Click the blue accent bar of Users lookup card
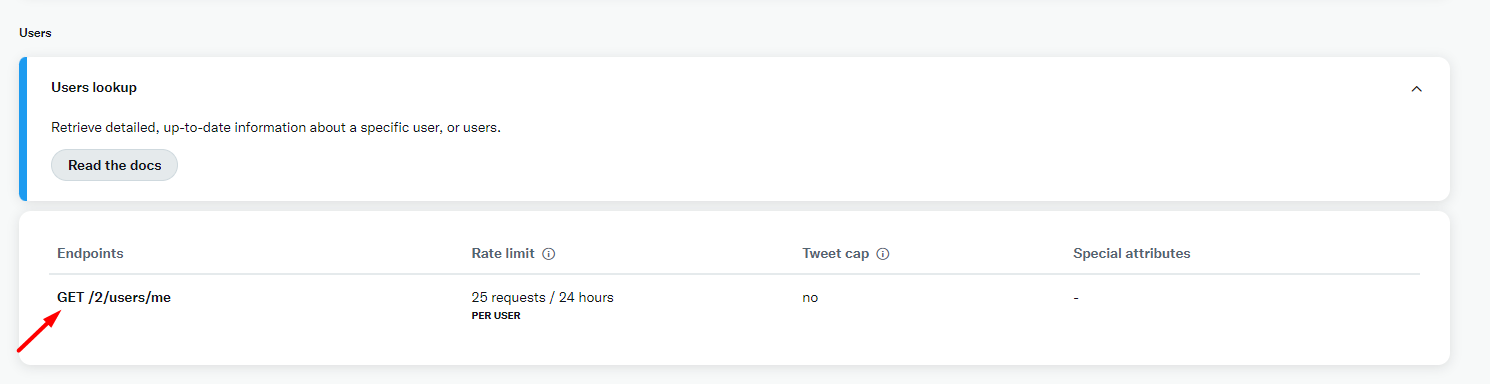1495x384 pixels. (23, 129)
